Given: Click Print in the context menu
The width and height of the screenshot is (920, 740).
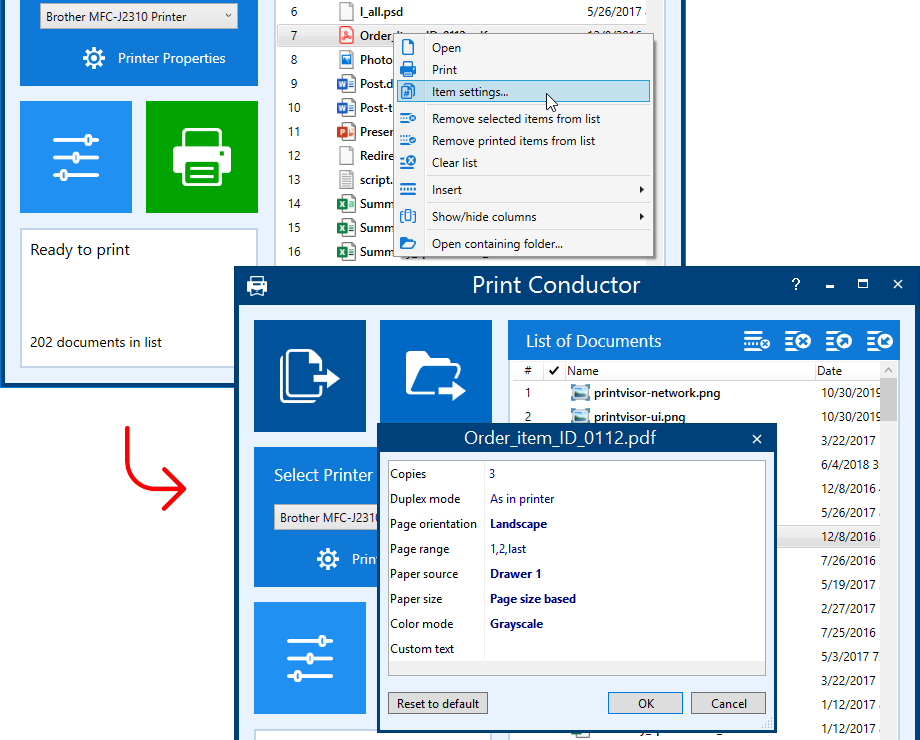Looking at the screenshot, I should click(446, 68).
